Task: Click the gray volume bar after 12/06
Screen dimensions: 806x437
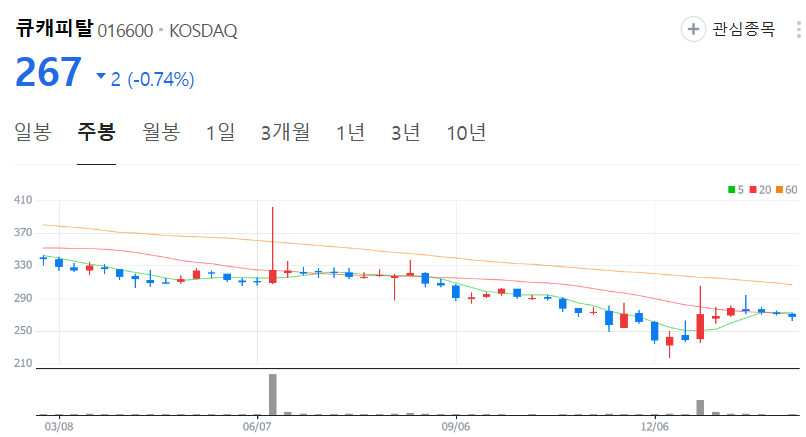Action: point(700,407)
